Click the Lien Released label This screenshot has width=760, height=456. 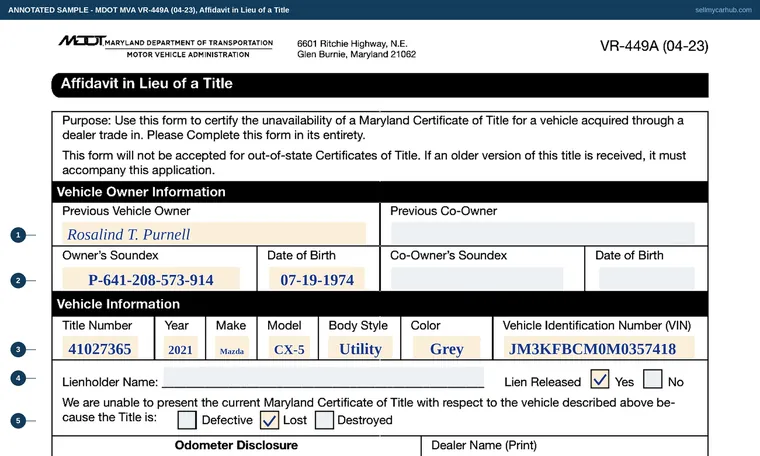tap(542, 382)
